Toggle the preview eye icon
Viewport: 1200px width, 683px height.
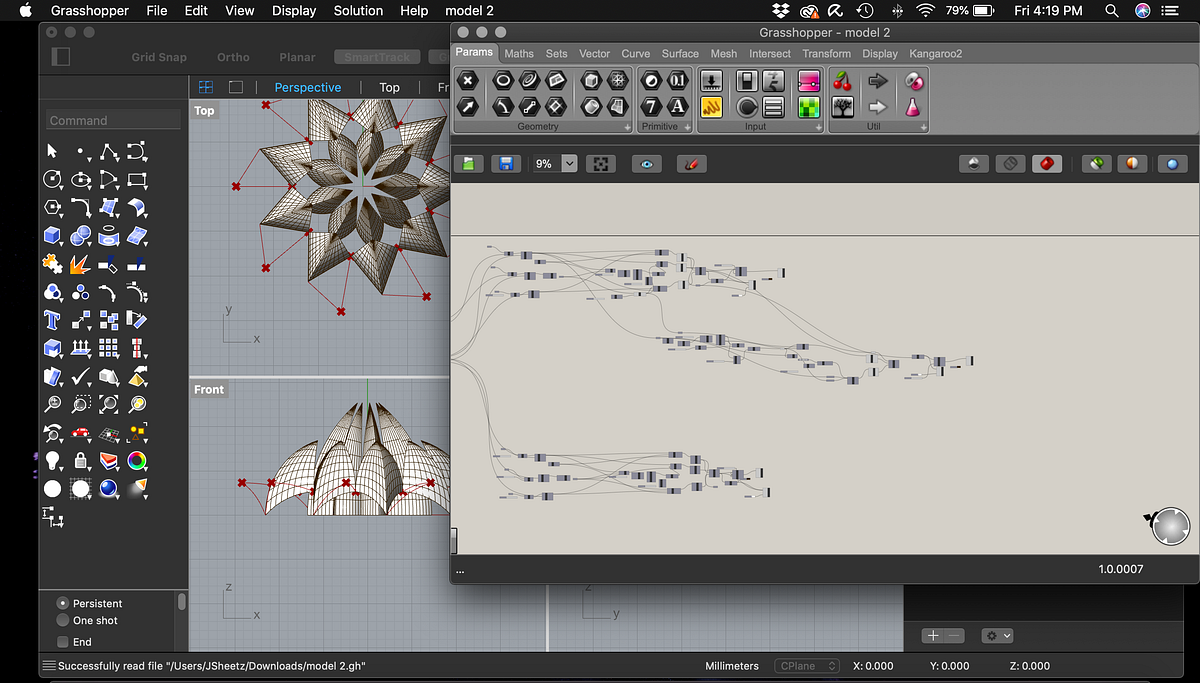(646, 163)
